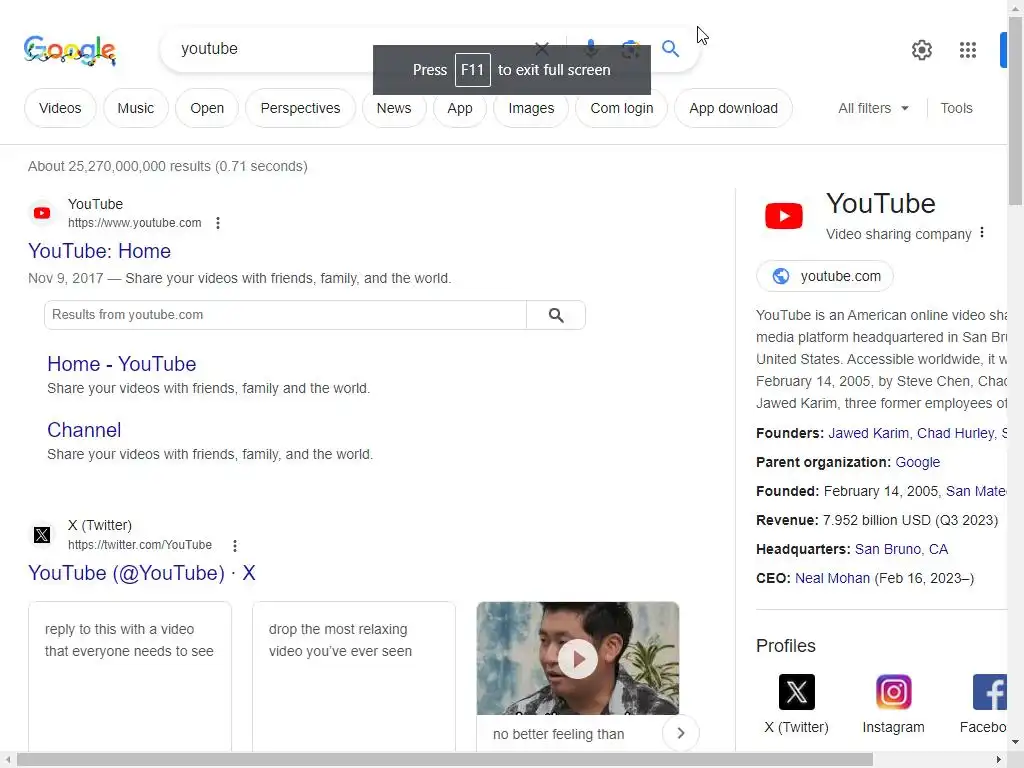The width and height of the screenshot is (1024, 768).
Task: Click https://twitter.com/YouTube URL text
Action: pos(140,545)
